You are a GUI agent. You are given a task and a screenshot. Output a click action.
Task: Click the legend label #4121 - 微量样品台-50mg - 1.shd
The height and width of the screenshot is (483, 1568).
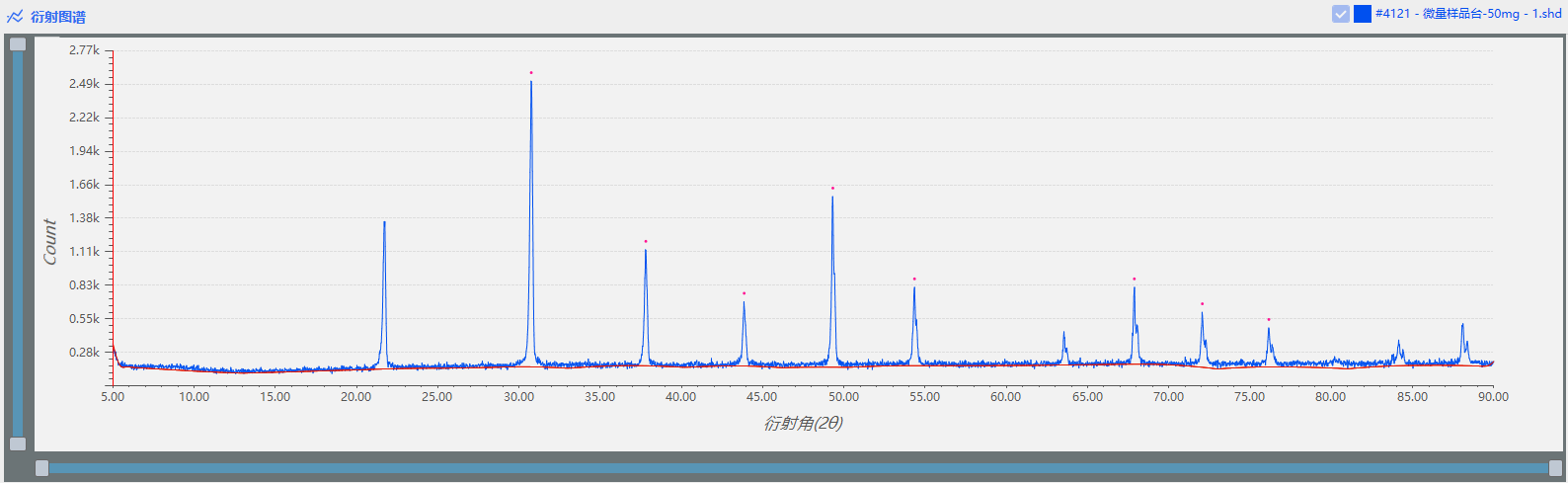1468,14
